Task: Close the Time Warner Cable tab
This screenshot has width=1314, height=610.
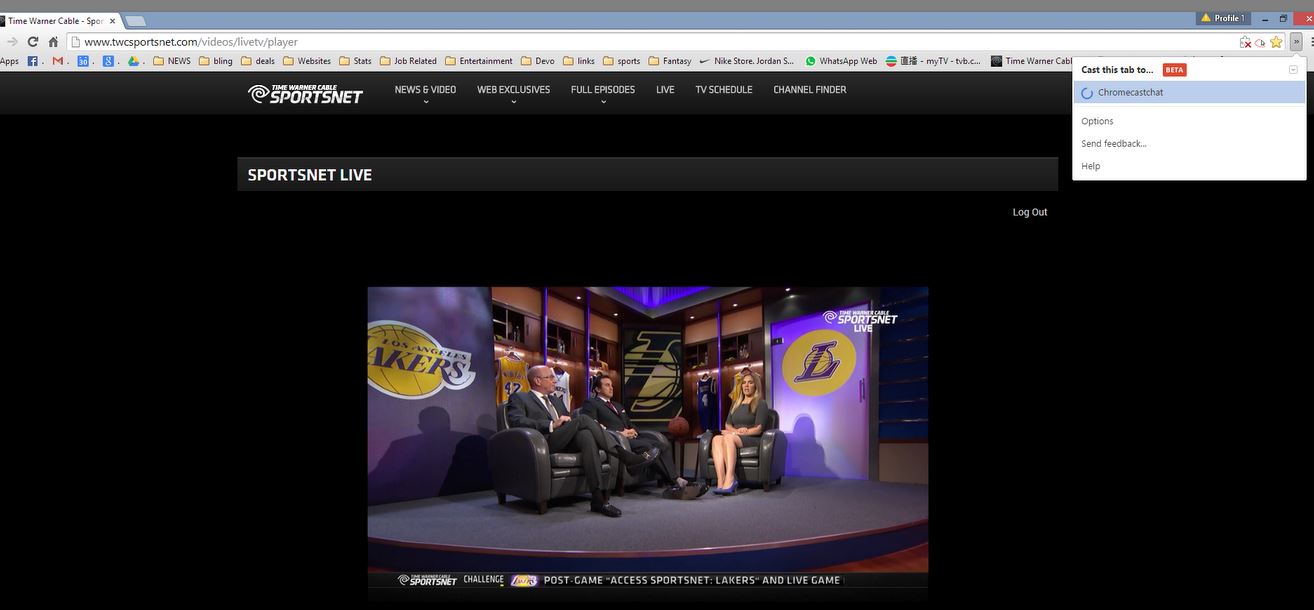Action: point(110,21)
